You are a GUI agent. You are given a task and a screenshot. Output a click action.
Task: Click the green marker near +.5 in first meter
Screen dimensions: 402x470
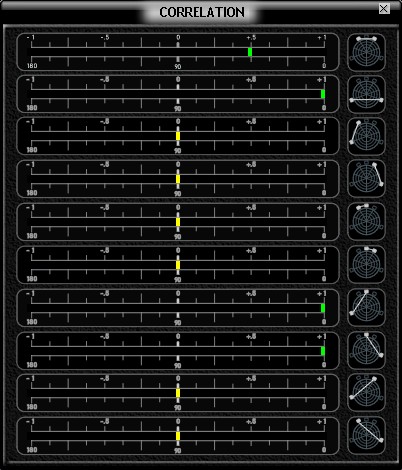250,52
